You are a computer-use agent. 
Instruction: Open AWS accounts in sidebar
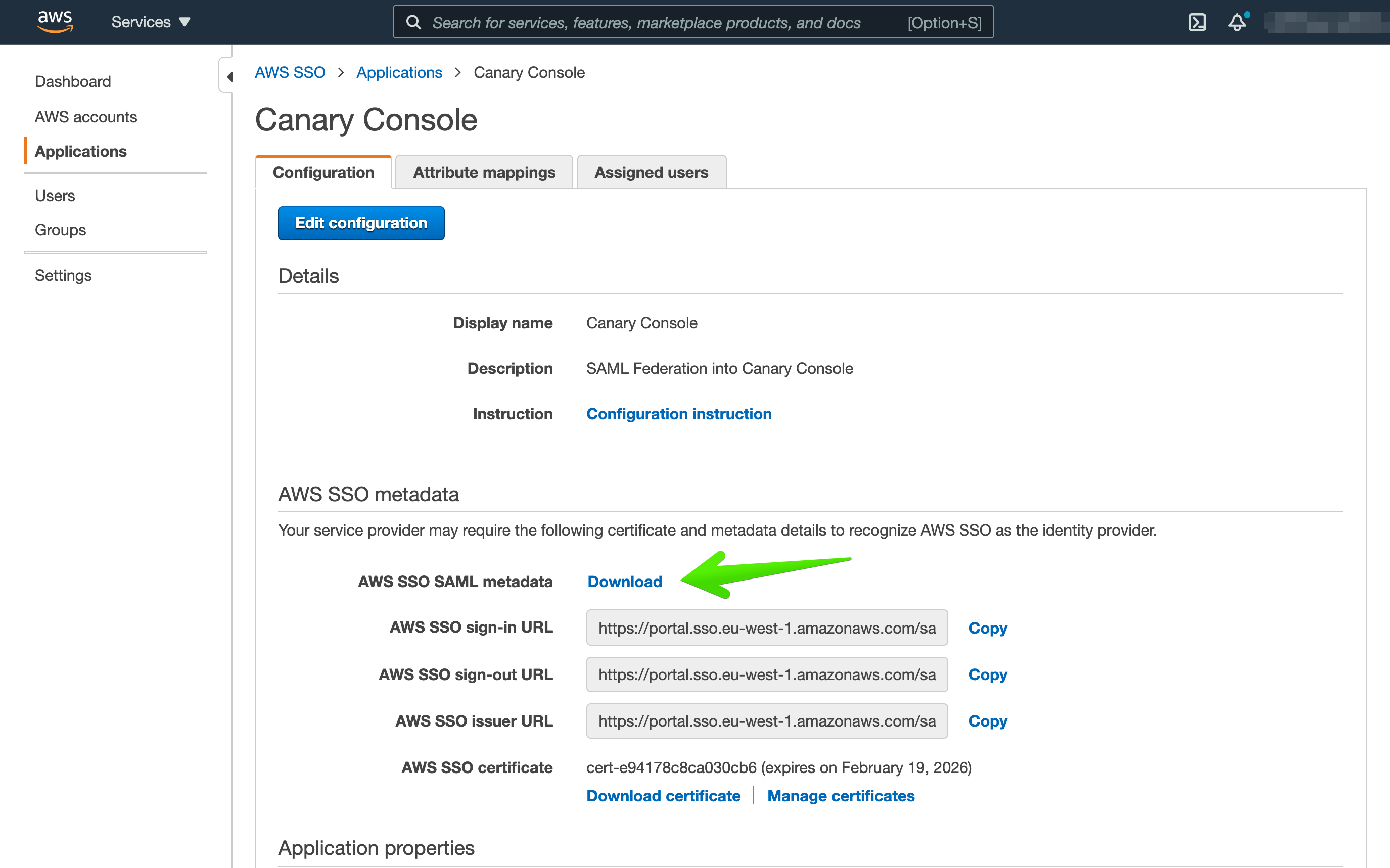coord(86,117)
